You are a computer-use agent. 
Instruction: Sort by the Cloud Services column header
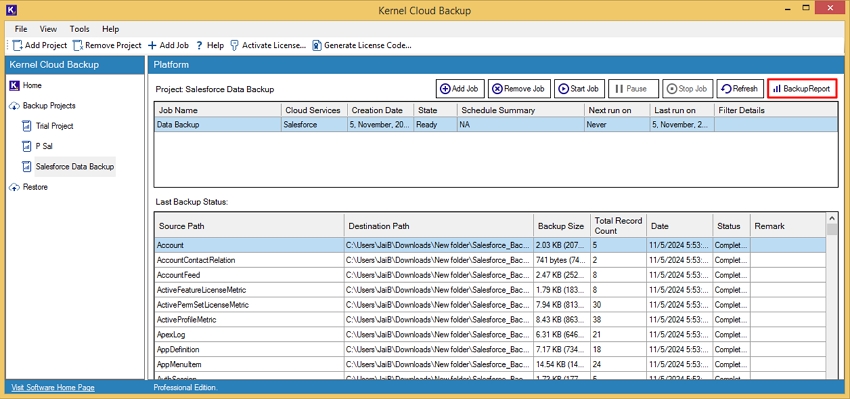point(314,110)
